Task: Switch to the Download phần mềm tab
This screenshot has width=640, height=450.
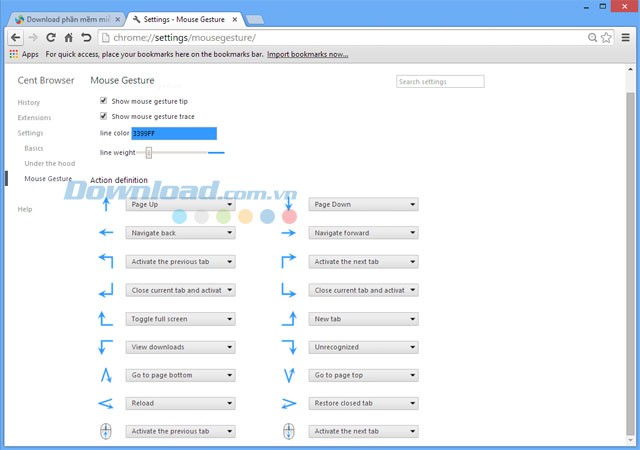Action: point(67,19)
